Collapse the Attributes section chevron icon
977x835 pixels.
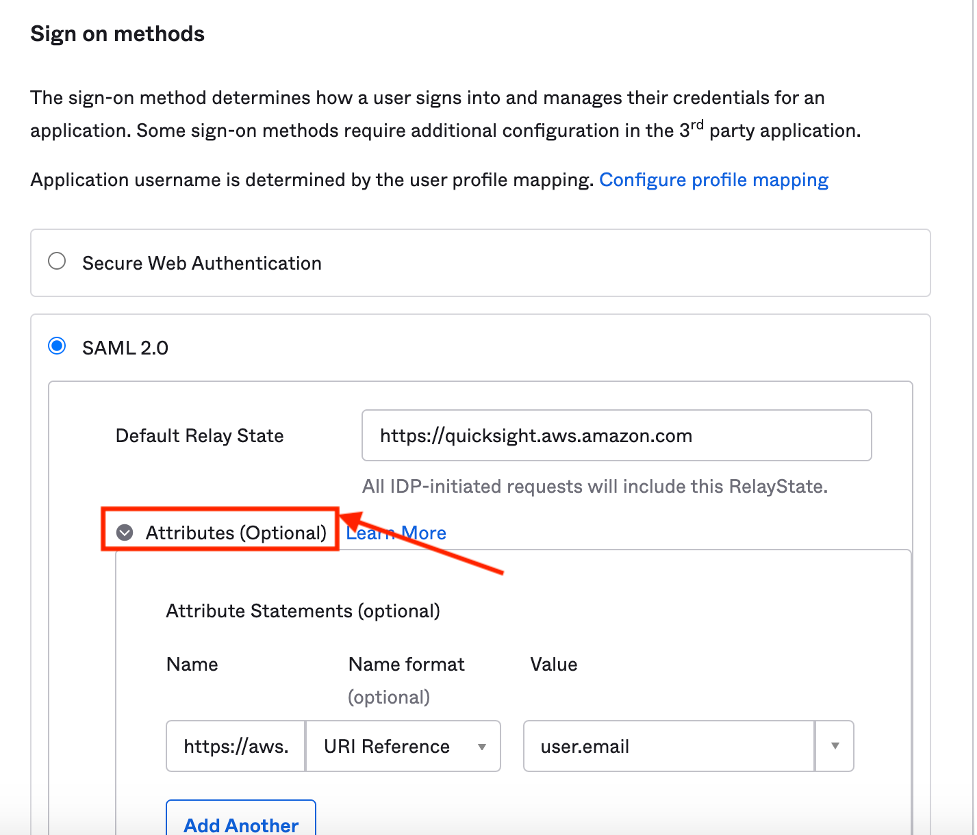point(125,533)
